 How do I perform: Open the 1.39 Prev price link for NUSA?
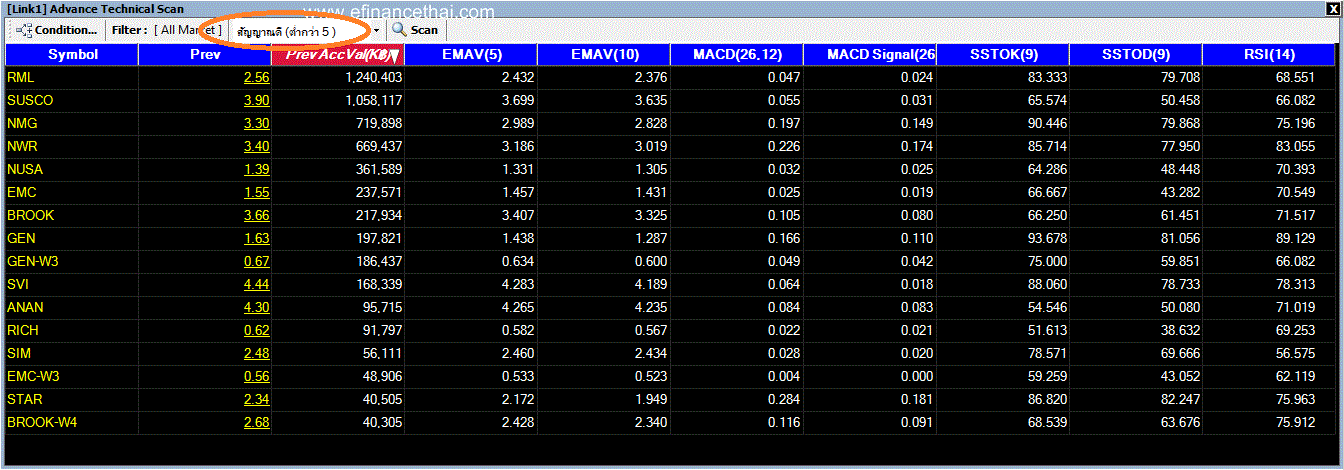tap(256, 169)
